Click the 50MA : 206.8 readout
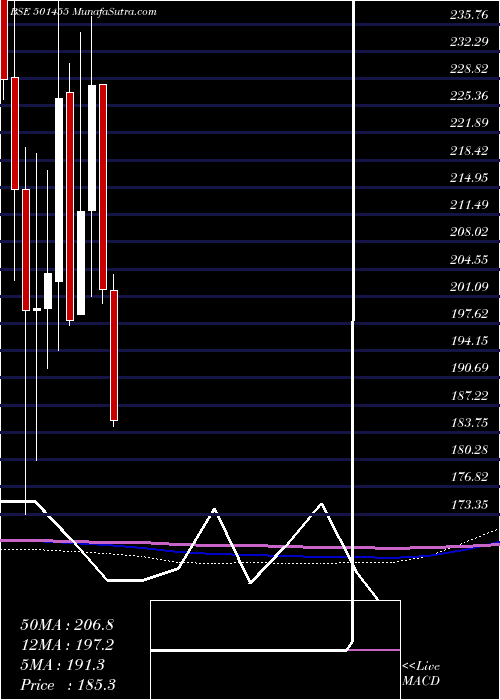This screenshot has height=700, width=500. pos(67,625)
